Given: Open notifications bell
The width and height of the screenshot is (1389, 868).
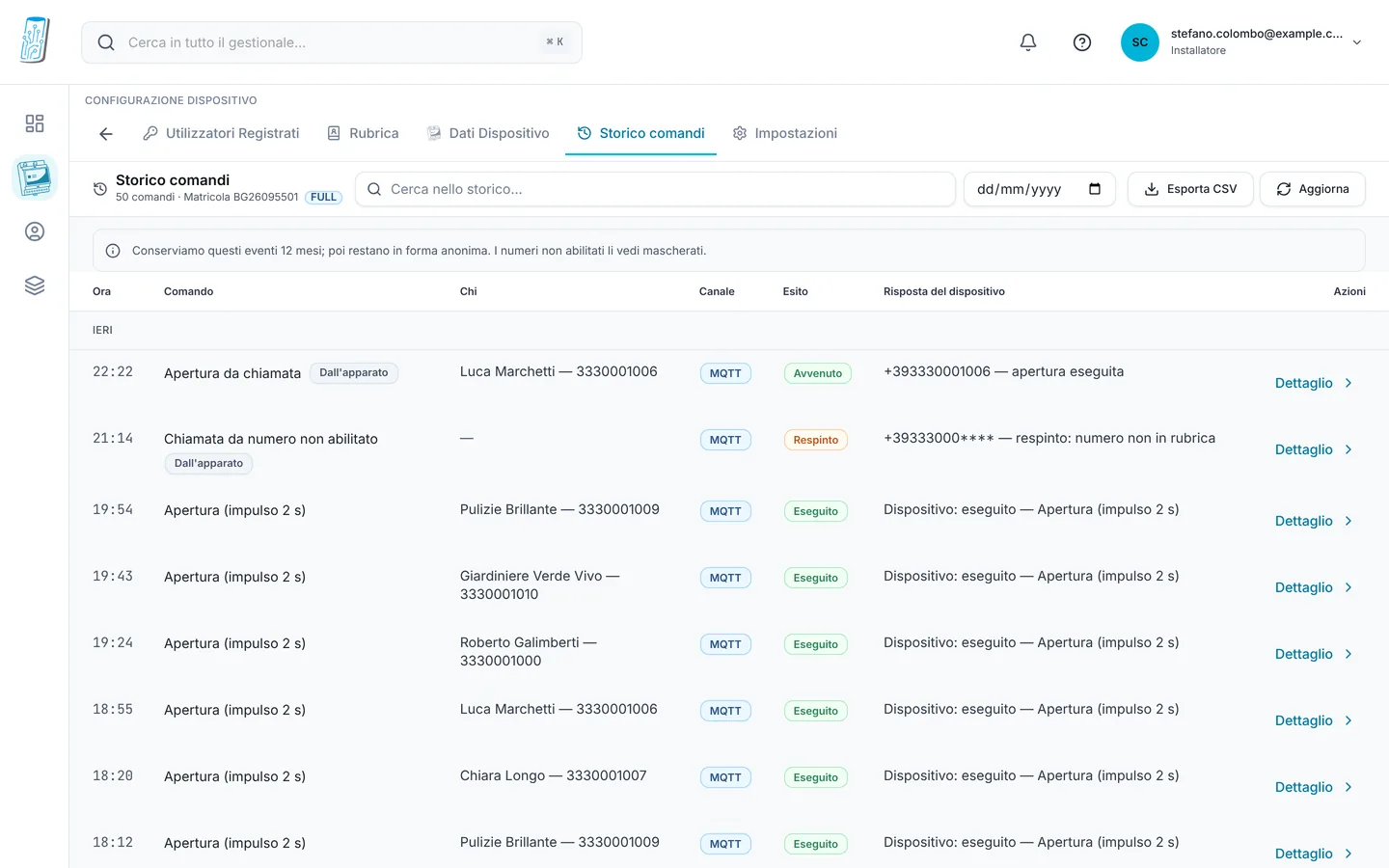Looking at the screenshot, I should tap(1028, 42).
